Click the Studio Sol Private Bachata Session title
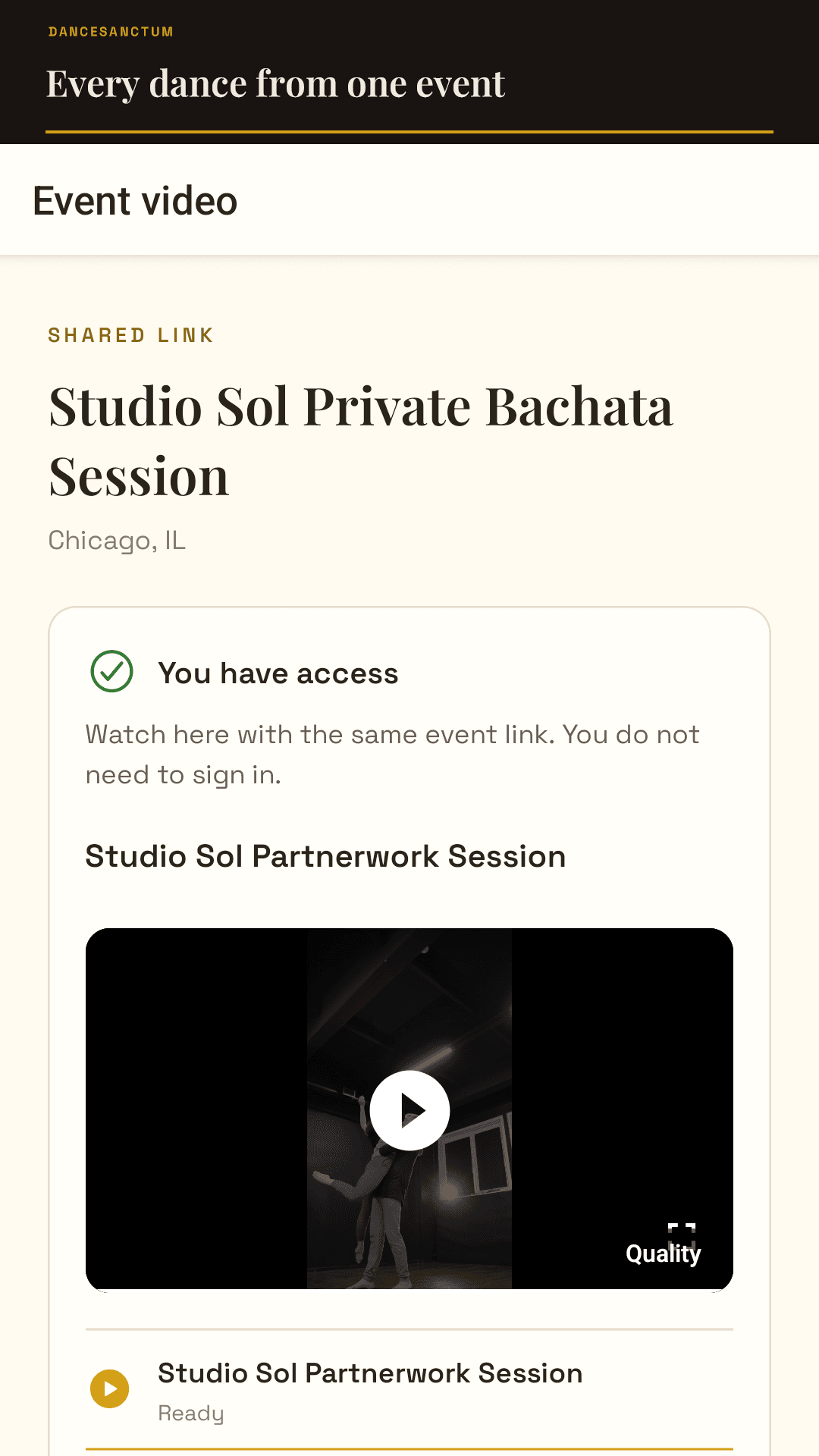Screen dimensions: 819x1456 [361, 441]
